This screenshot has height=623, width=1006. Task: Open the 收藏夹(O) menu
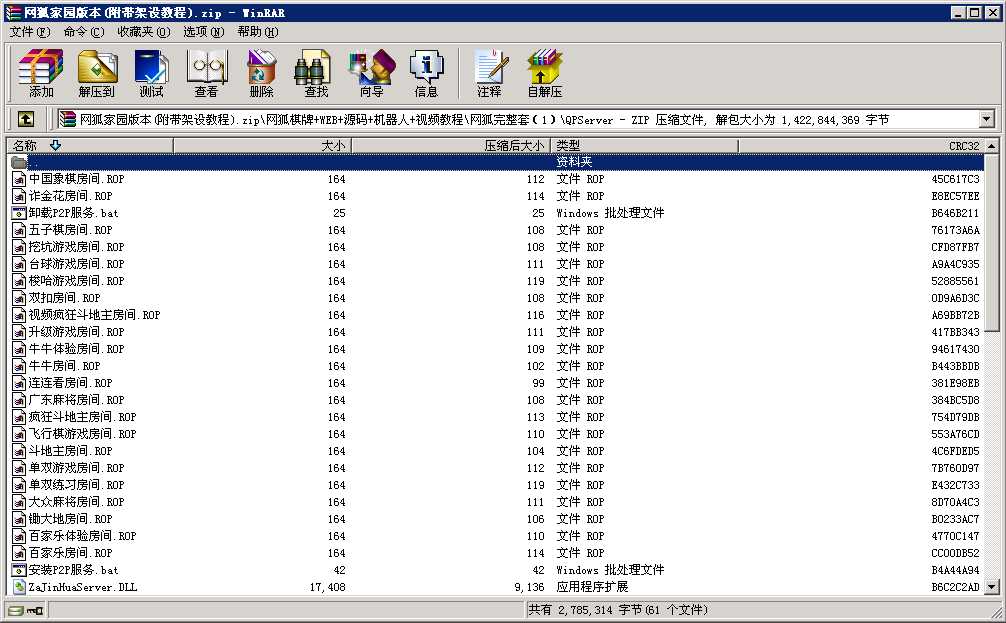click(x=144, y=31)
